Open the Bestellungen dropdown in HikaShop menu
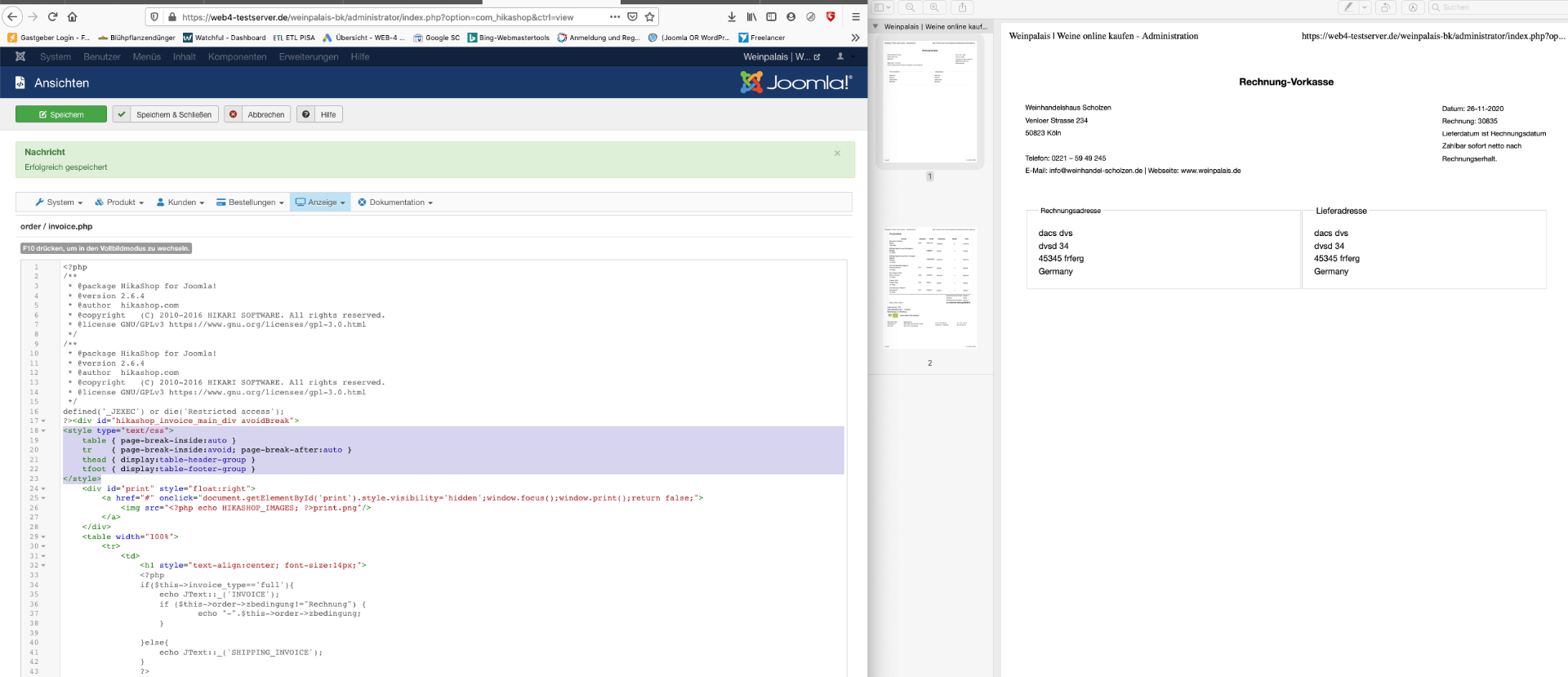 (250, 203)
